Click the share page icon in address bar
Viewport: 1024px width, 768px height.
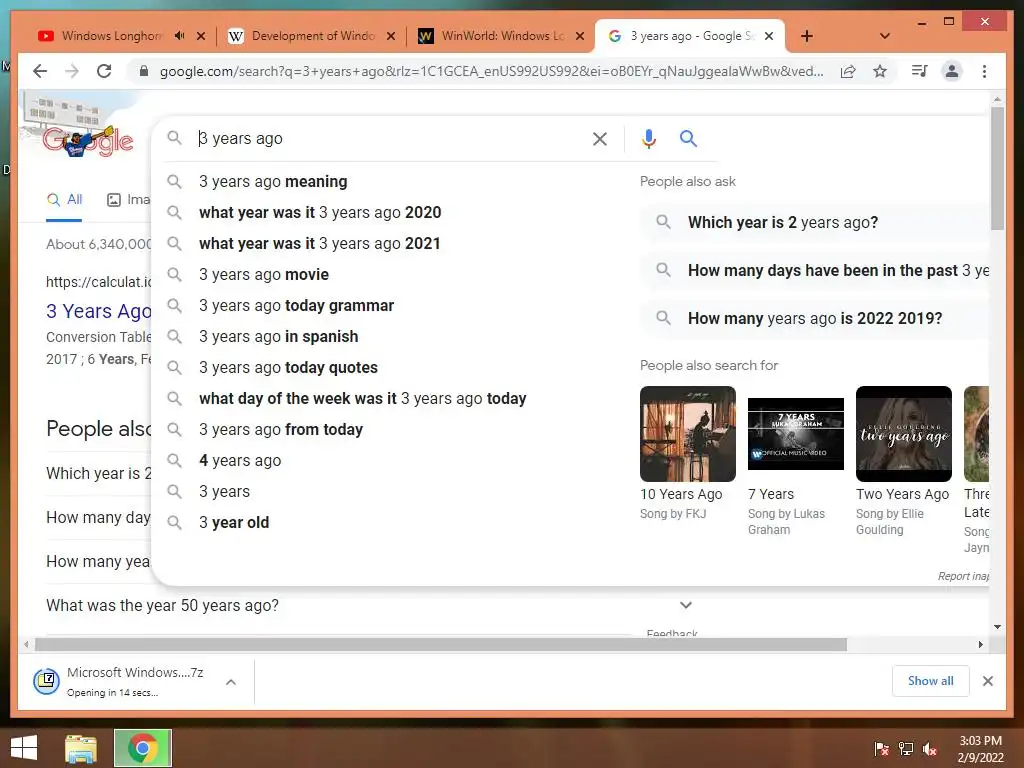848,71
